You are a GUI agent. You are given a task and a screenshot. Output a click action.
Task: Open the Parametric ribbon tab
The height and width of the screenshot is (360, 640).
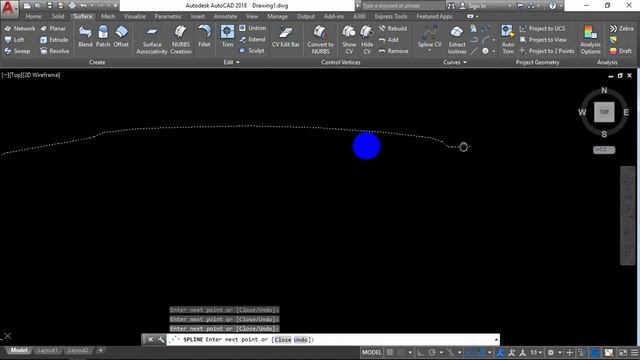(x=168, y=16)
